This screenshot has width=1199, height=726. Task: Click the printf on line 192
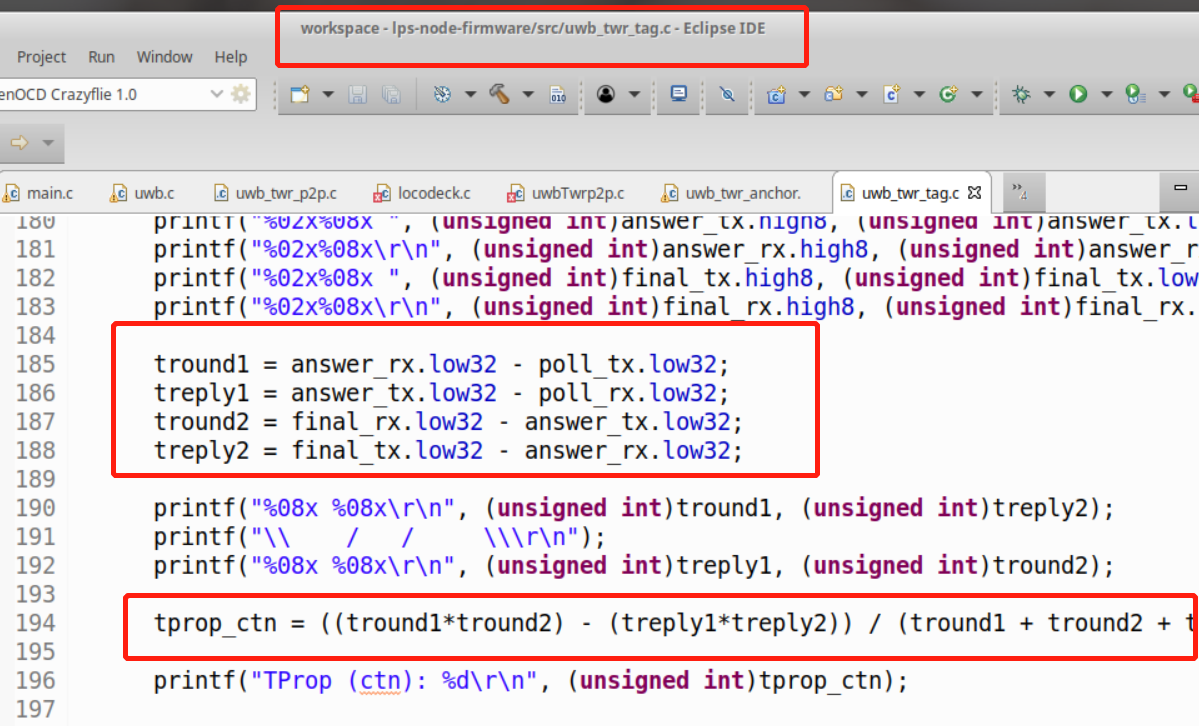tap(634, 565)
